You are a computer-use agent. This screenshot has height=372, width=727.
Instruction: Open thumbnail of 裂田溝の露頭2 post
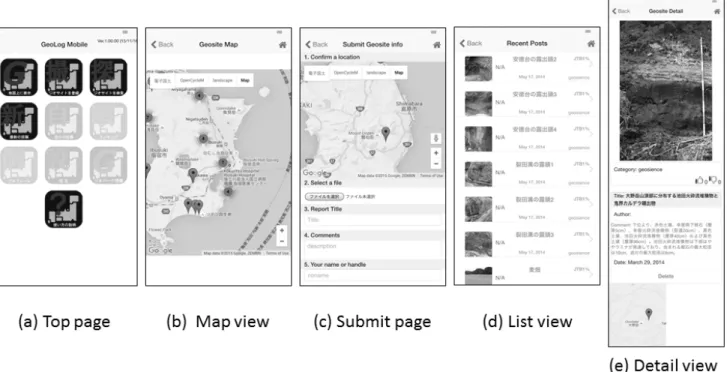(x=478, y=209)
